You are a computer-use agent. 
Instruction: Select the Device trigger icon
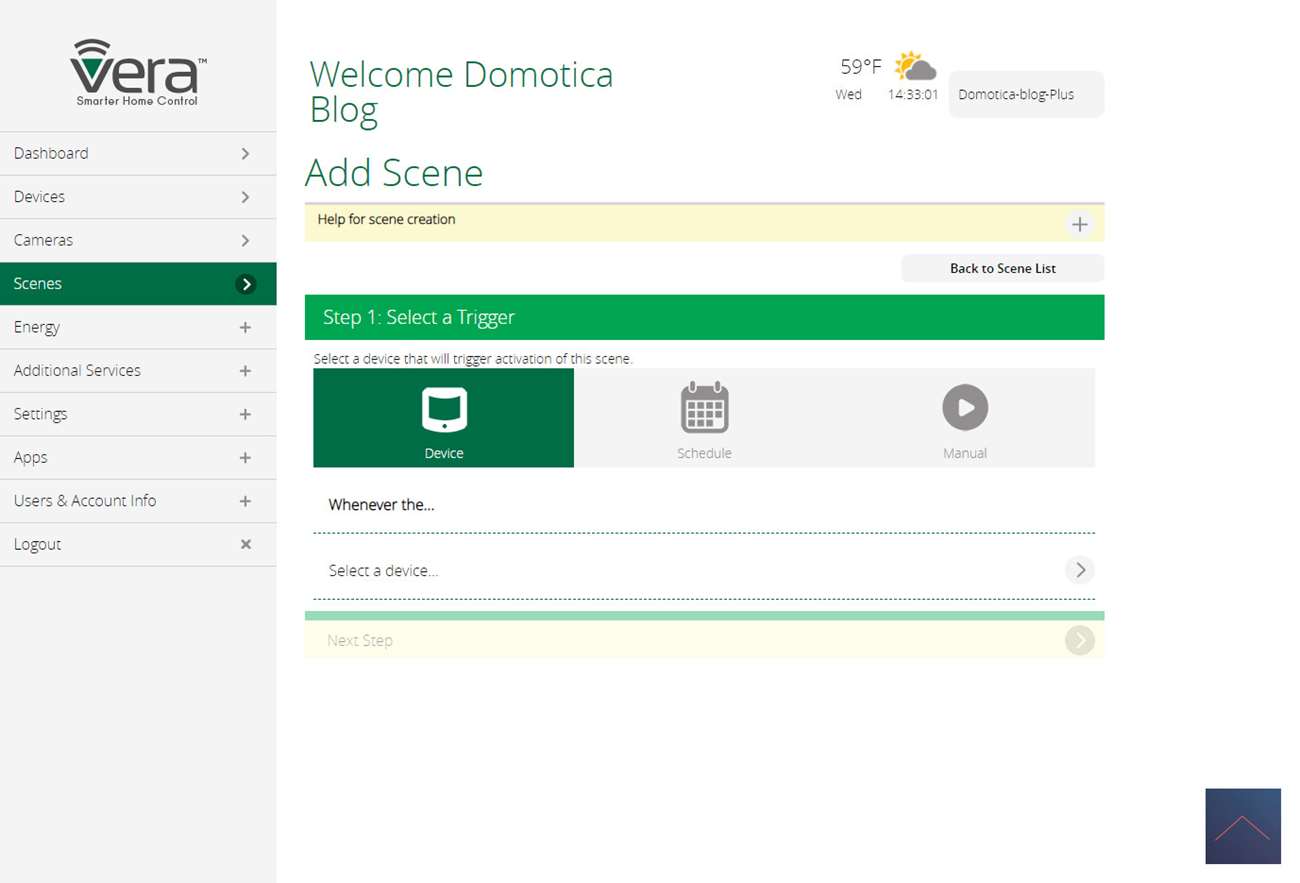point(444,408)
